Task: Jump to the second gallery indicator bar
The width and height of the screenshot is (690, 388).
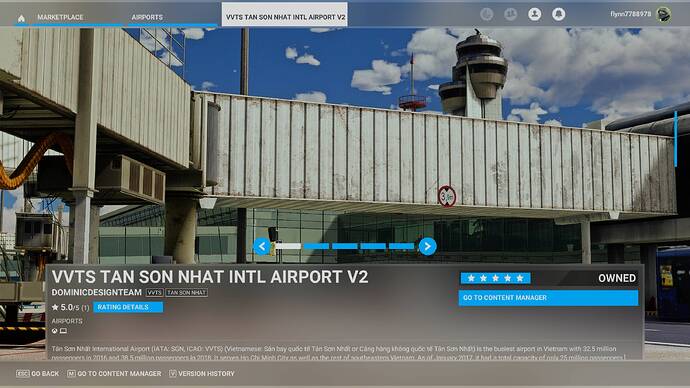Action: point(316,246)
